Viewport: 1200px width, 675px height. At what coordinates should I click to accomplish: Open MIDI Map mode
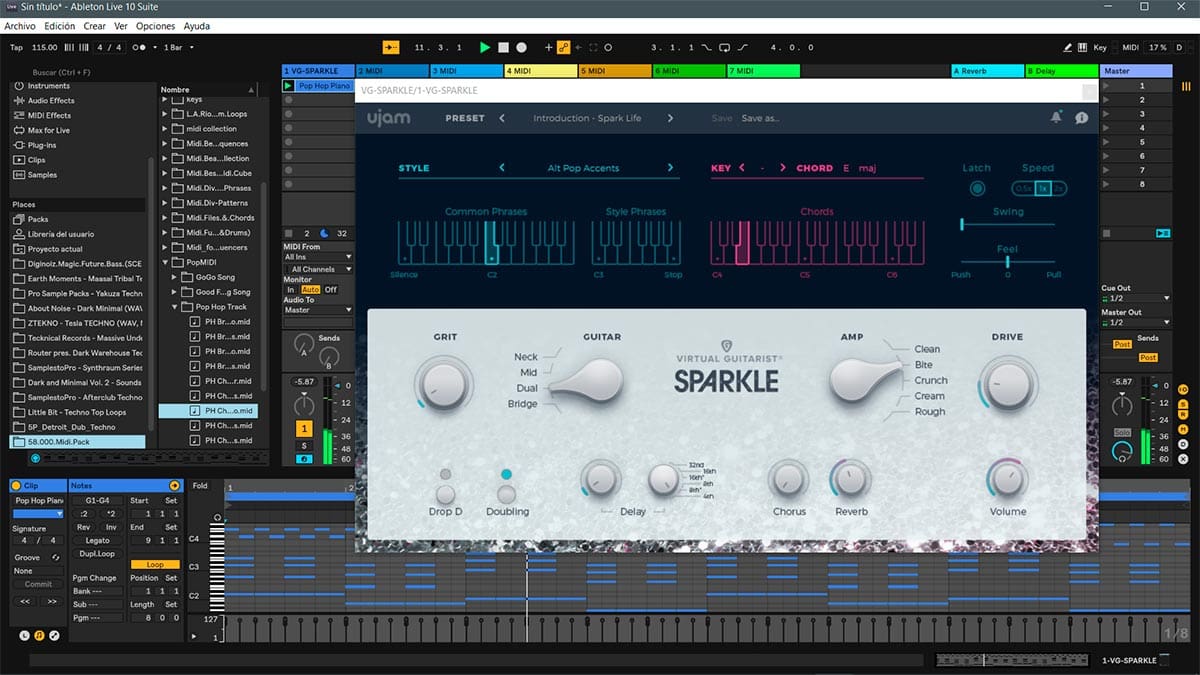pos(1130,47)
